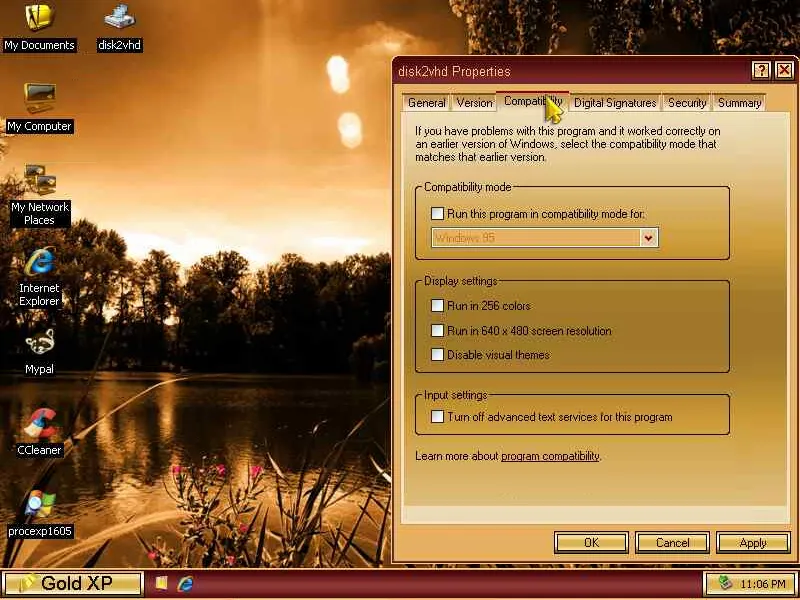Screen dimensions: 800x600
Task: Click the help question mark button
Action: [761, 70]
